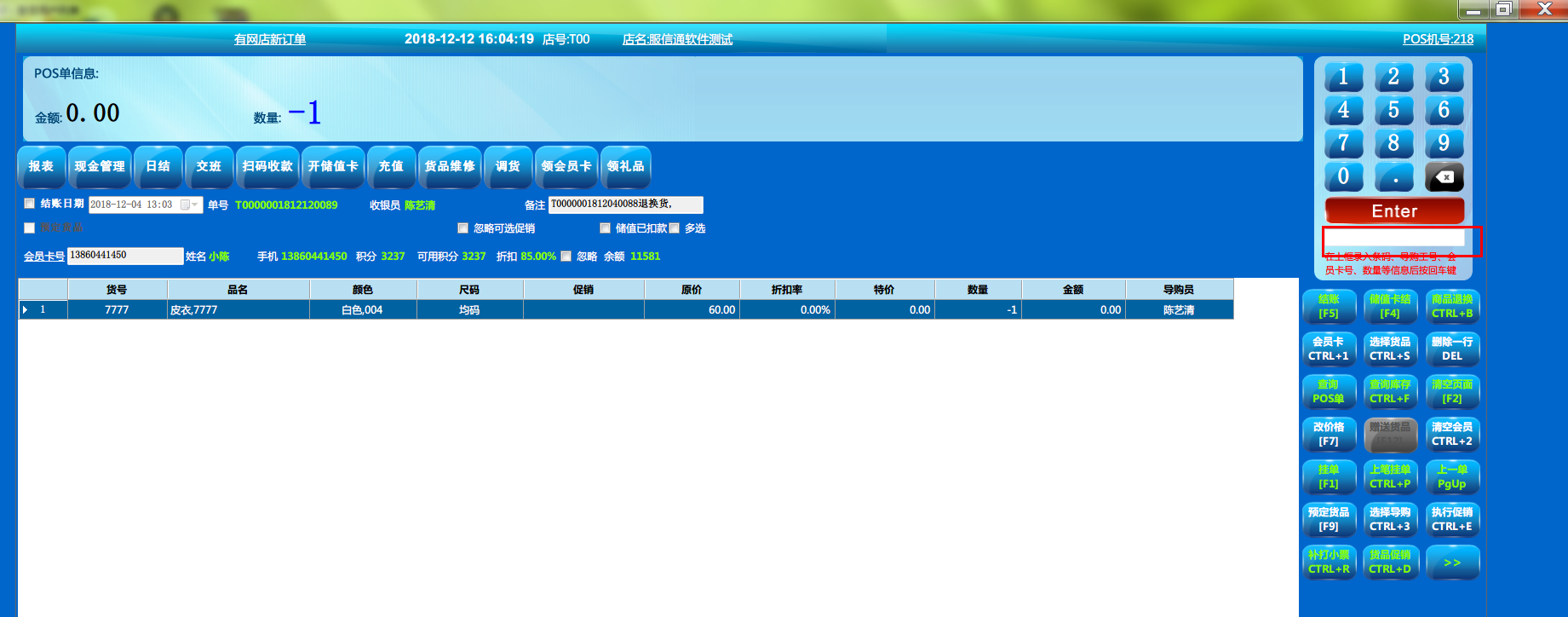Click the 查询POS单 button
Image resolution: width=1568 pixels, height=617 pixels.
(1329, 392)
